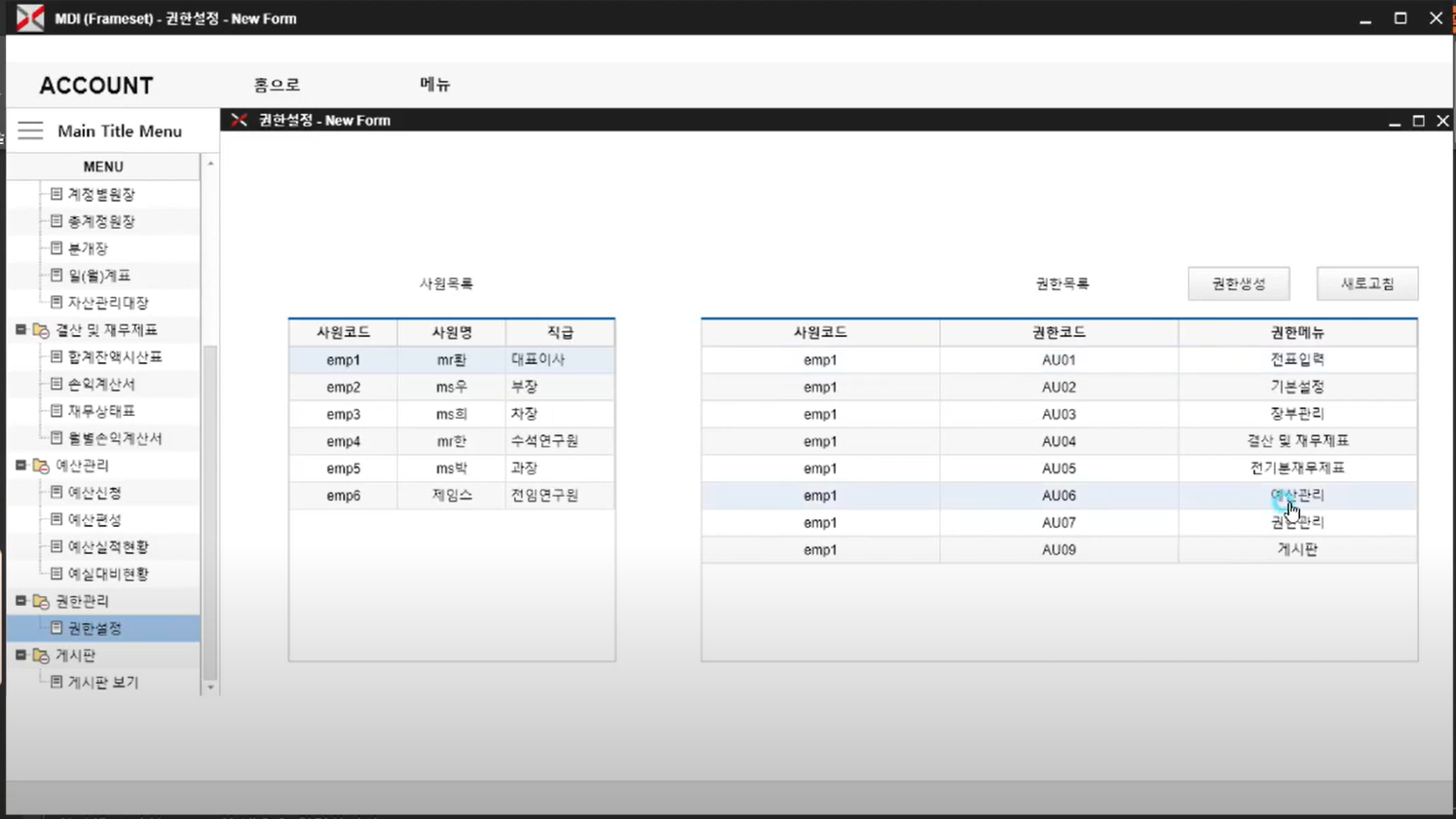Select the emp4 cell in 사원목록
1456x819 pixels.
click(343, 441)
